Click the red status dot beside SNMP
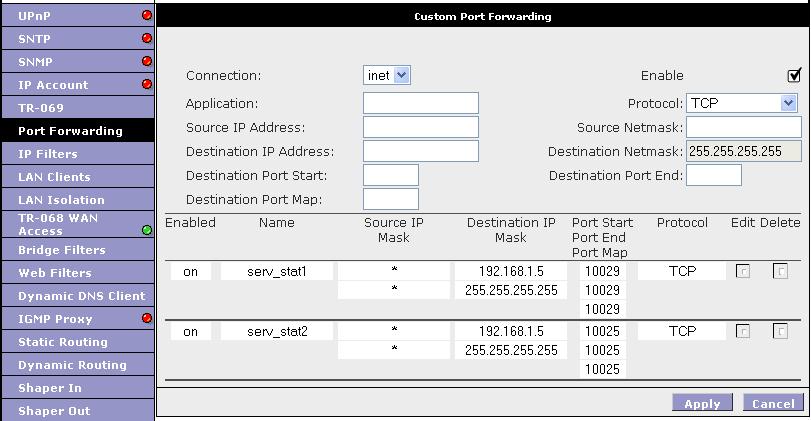Screen dimensions: 811x421 pos(147,61)
